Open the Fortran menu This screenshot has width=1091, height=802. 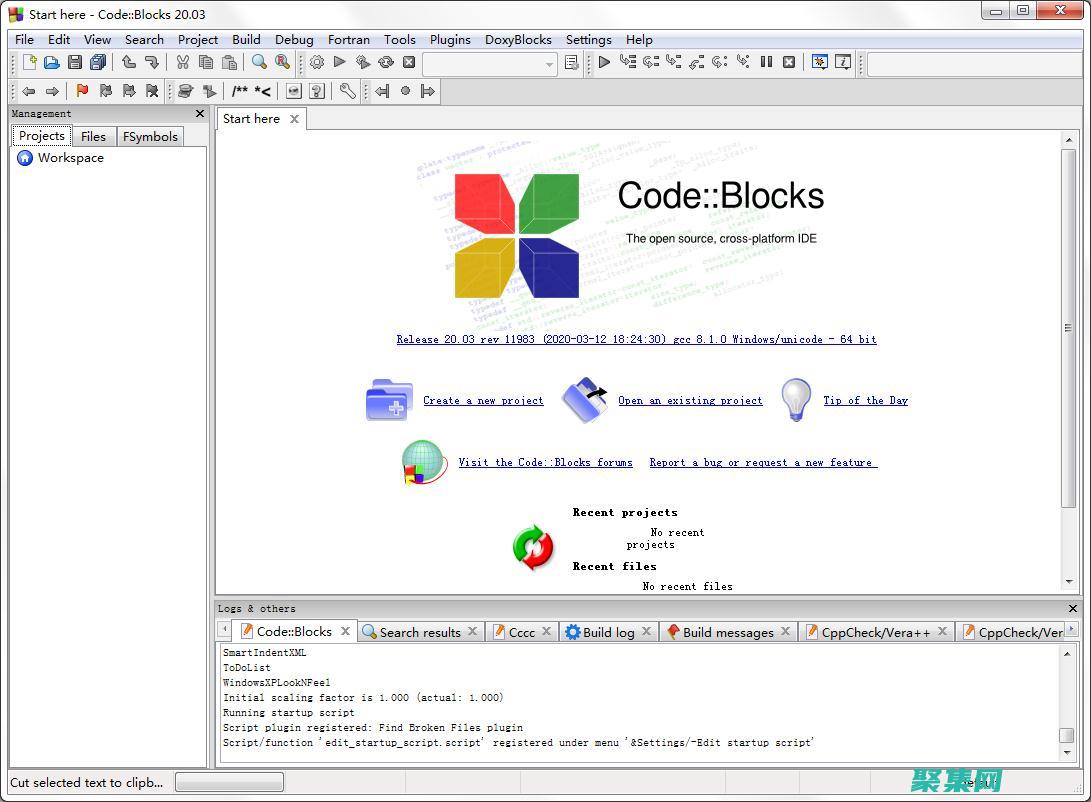coord(349,40)
